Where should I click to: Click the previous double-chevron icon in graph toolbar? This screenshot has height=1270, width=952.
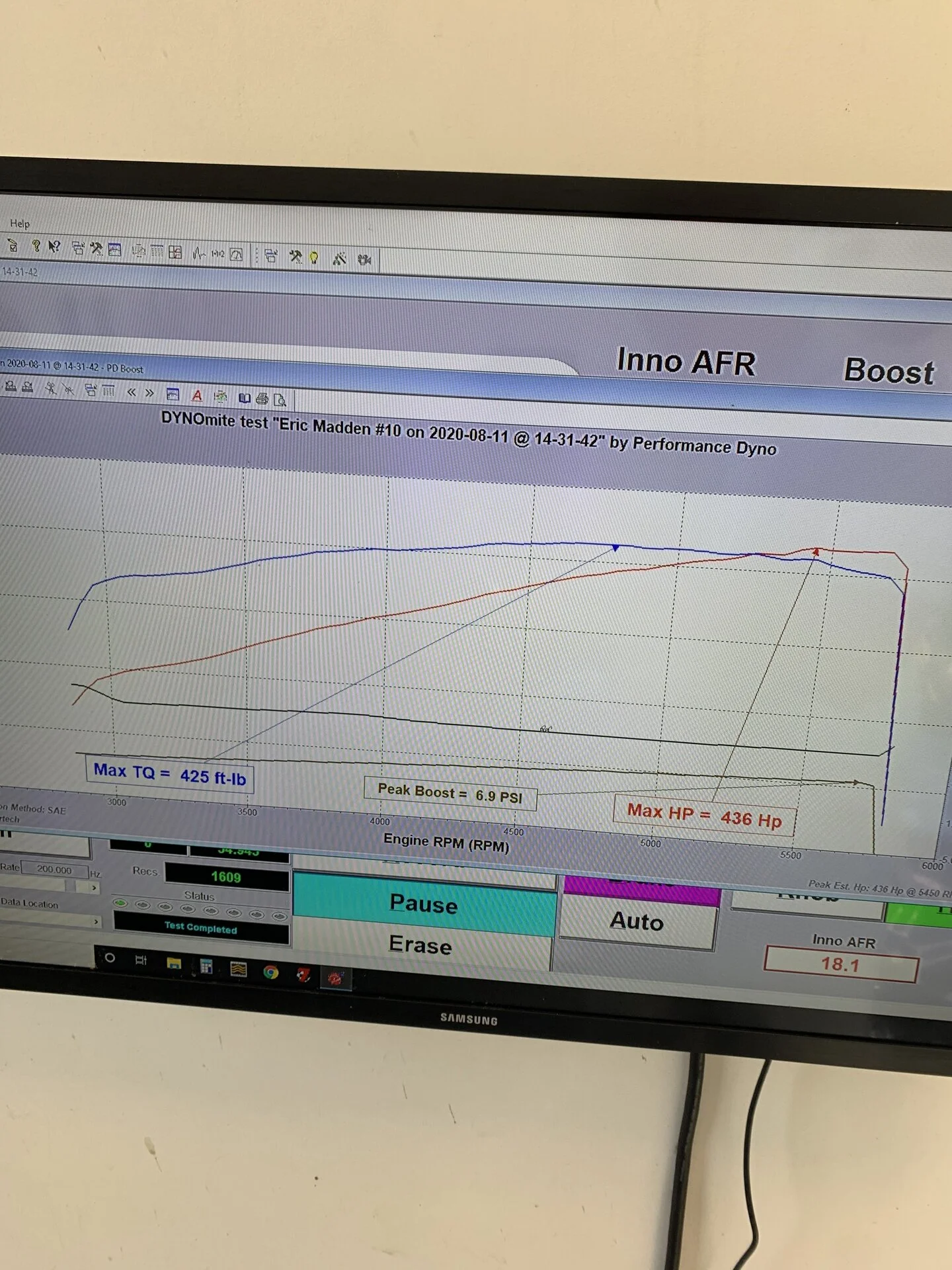click(132, 392)
